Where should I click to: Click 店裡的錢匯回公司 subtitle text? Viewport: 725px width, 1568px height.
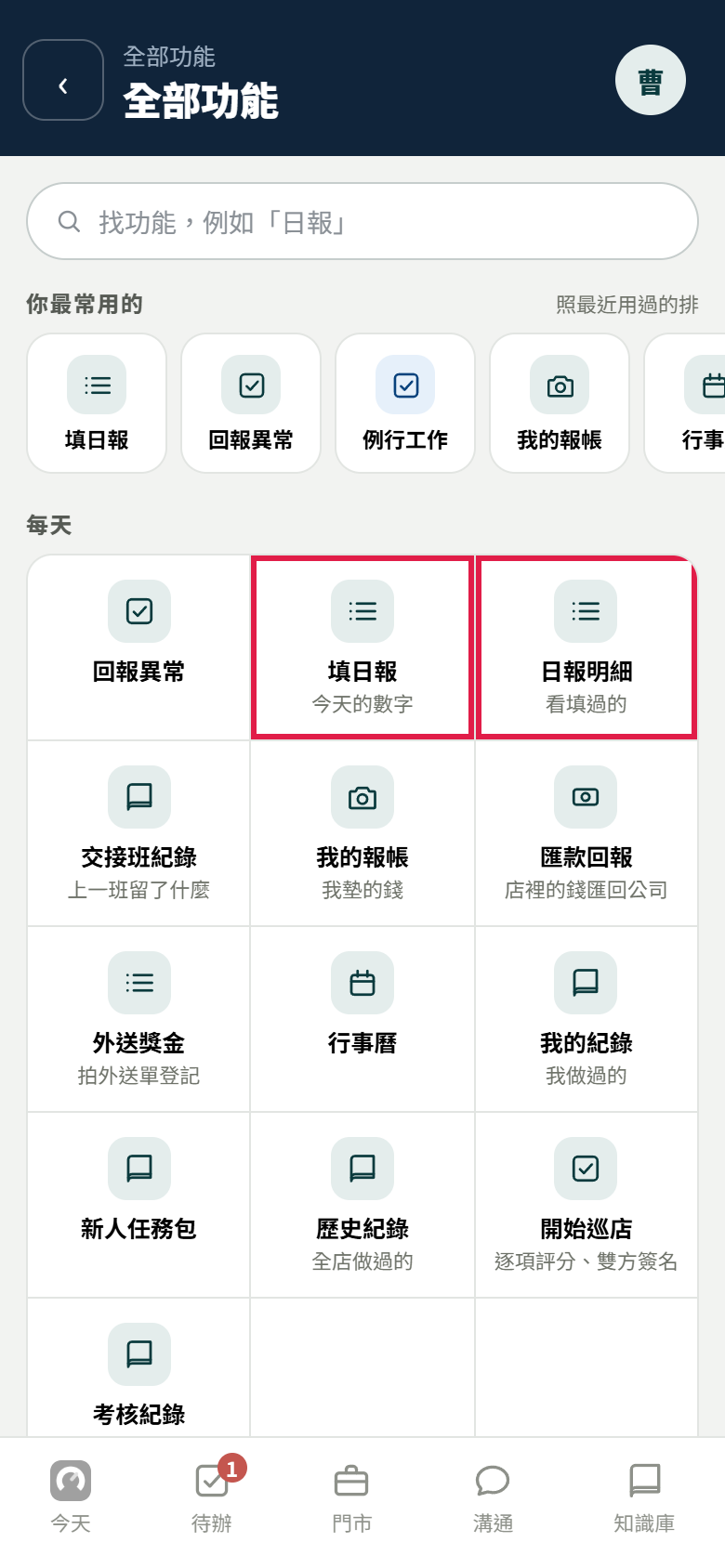point(587,890)
